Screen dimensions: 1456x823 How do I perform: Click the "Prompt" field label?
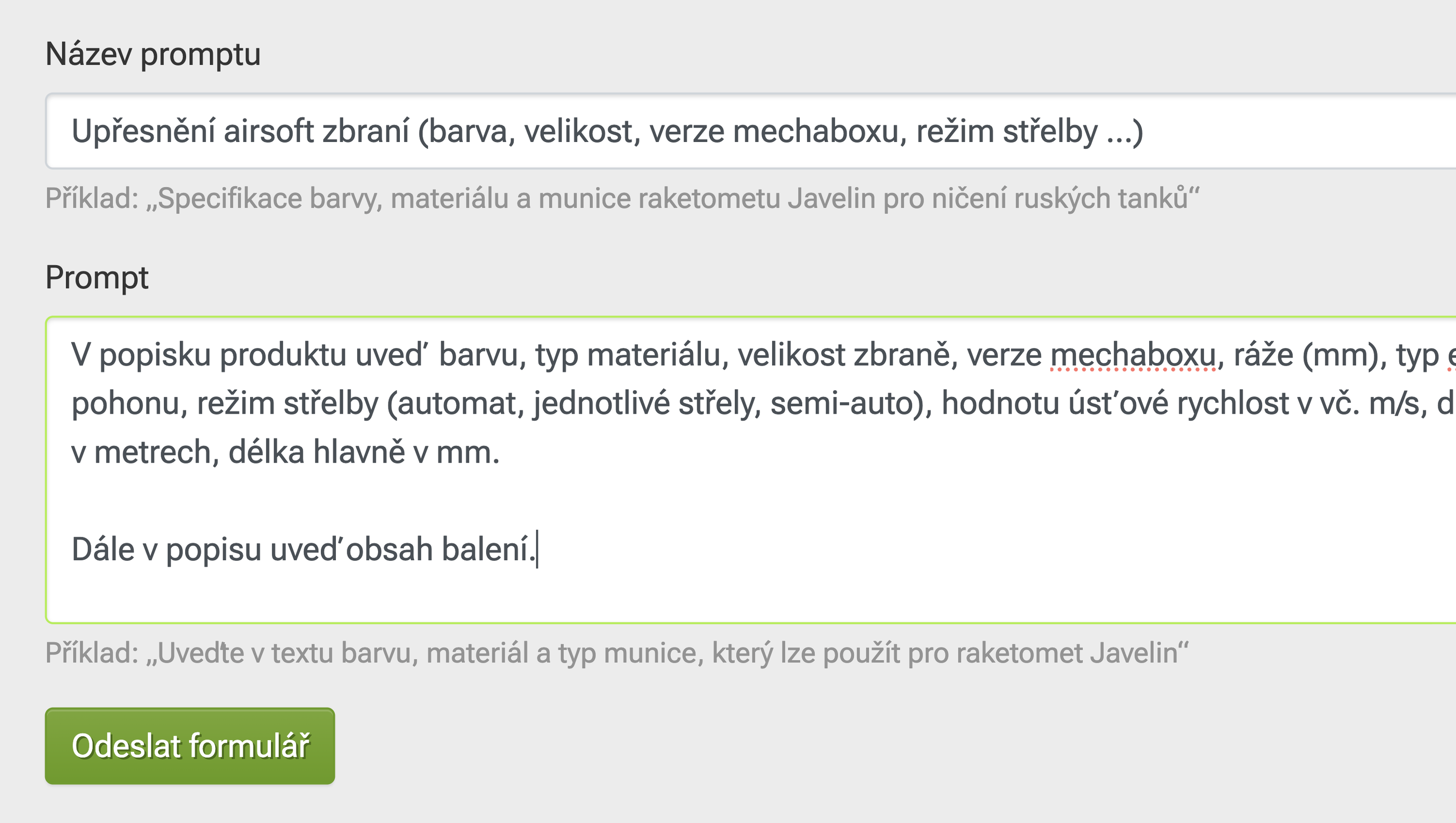(x=97, y=278)
